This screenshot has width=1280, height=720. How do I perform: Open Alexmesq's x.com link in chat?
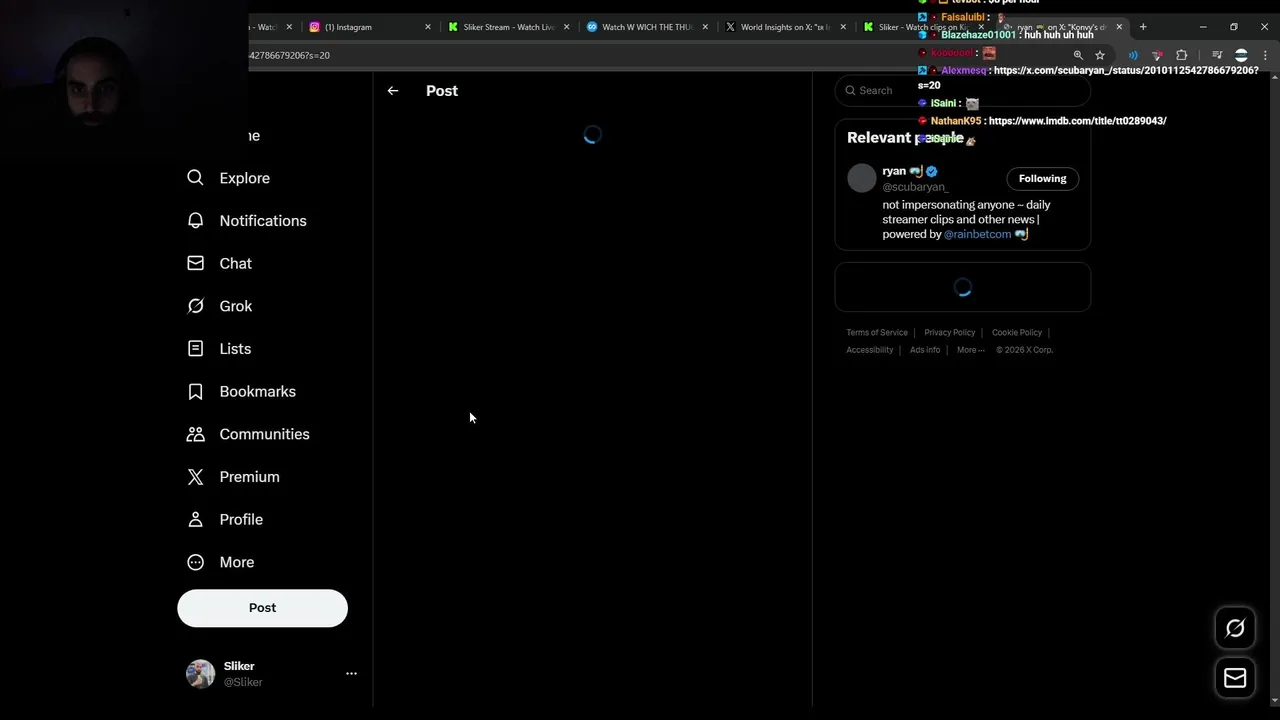click(x=1088, y=78)
